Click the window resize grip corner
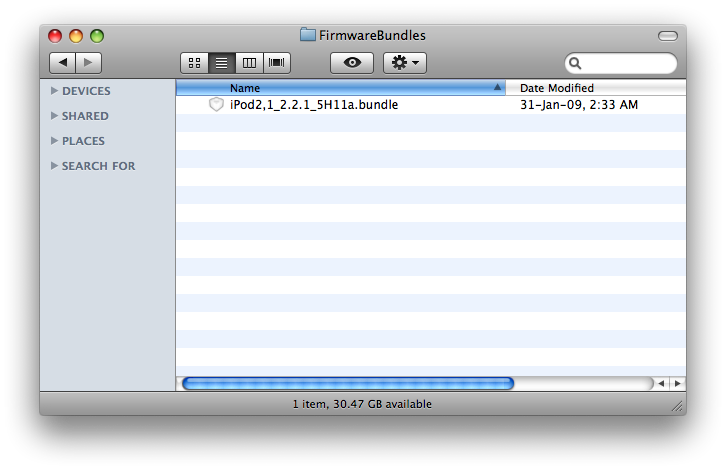Screen dimensions: 726x470 tap(677, 406)
